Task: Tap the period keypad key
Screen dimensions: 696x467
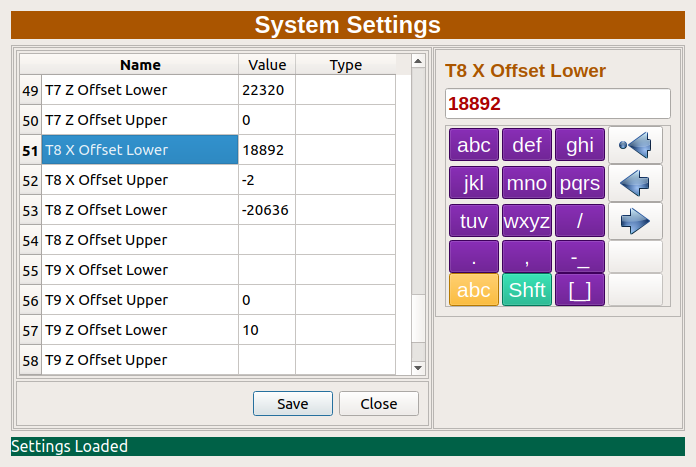Action: click(474, 257)
